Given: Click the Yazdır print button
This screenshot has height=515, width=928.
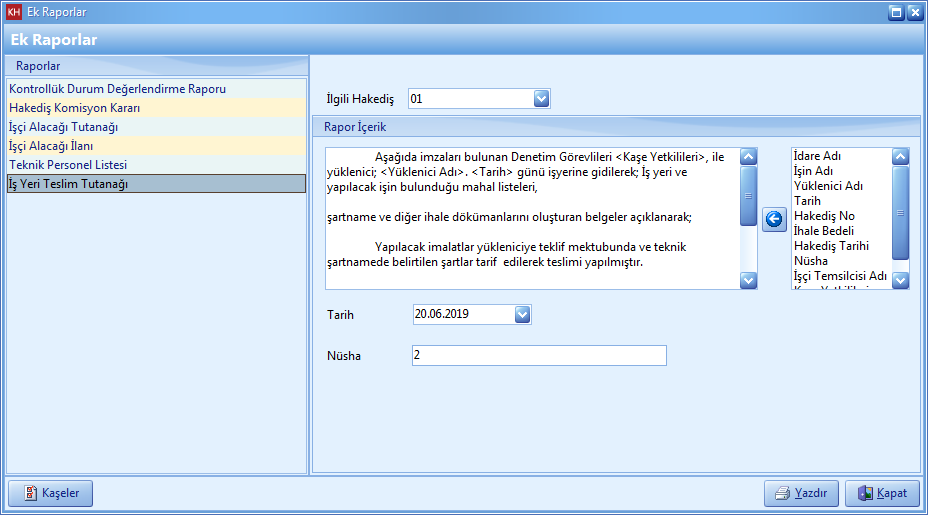Looking at the screenshot, I should click(x=801, y=494).
